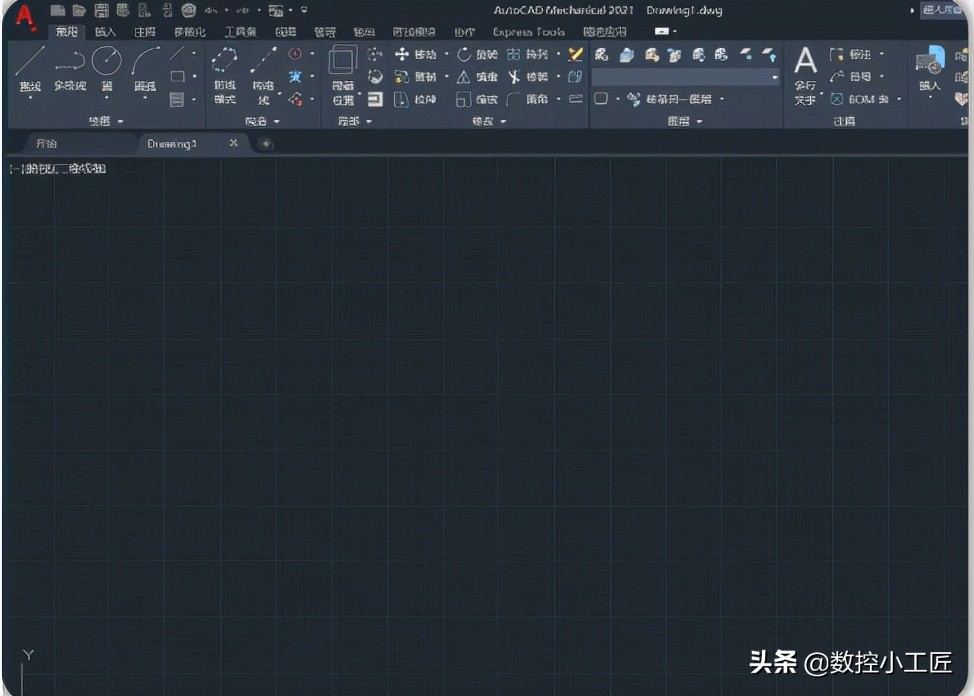Image resolution: width=974 pixels, height=696 pixels.
Task: Click the Erase pencil icon in Modify panel
Action: click(576, 55)
